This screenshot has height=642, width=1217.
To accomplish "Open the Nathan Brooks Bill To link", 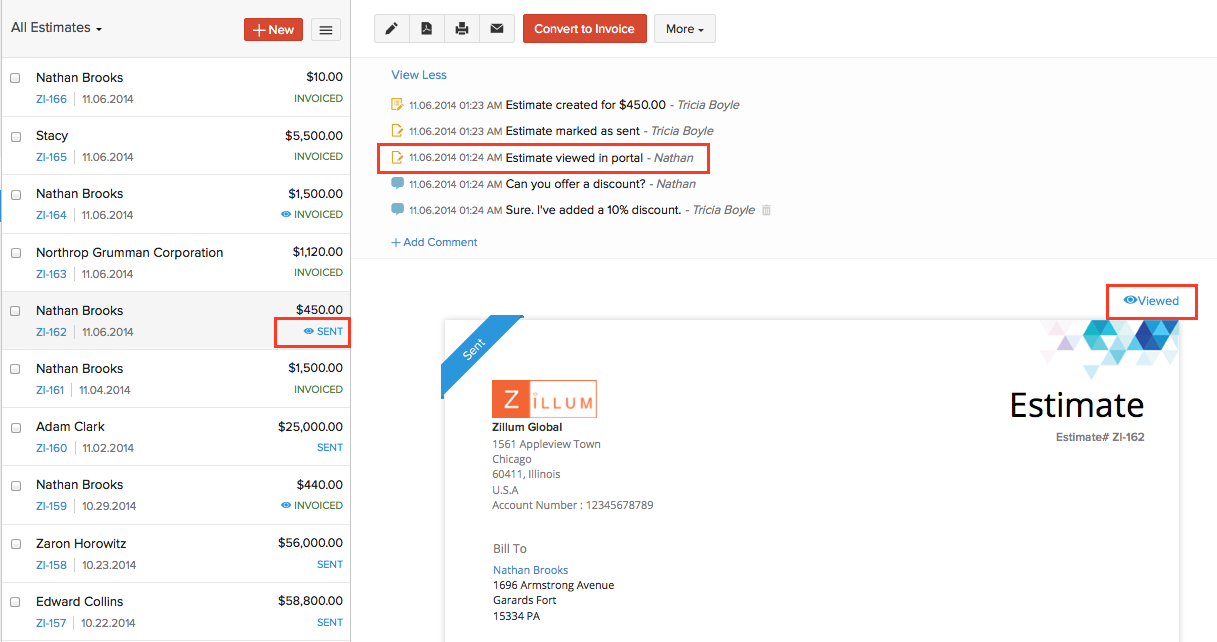I will (x=530, y=570).
